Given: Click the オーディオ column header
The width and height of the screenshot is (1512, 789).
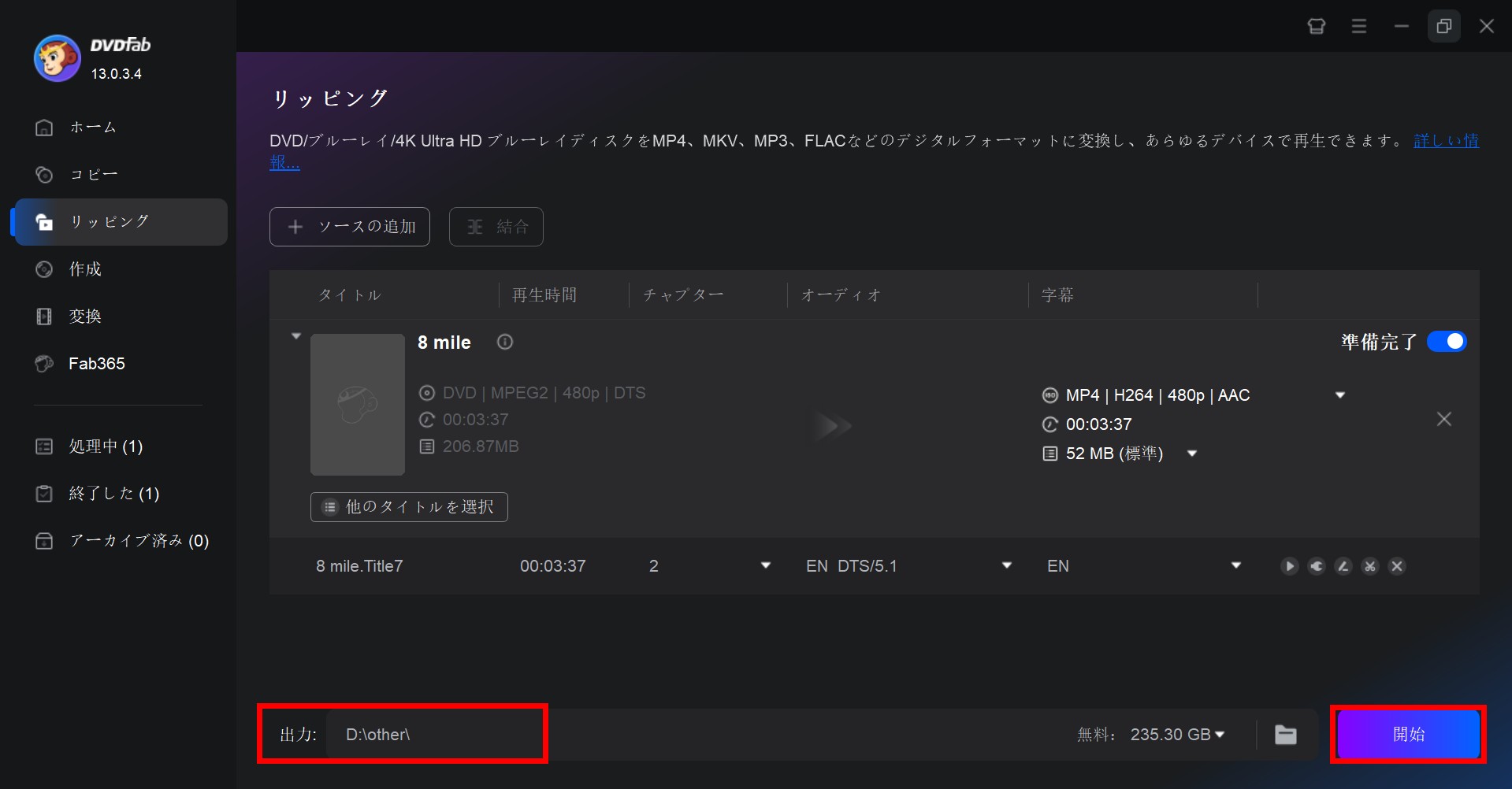Looking at the screenshot, I should tap(841, 295).
